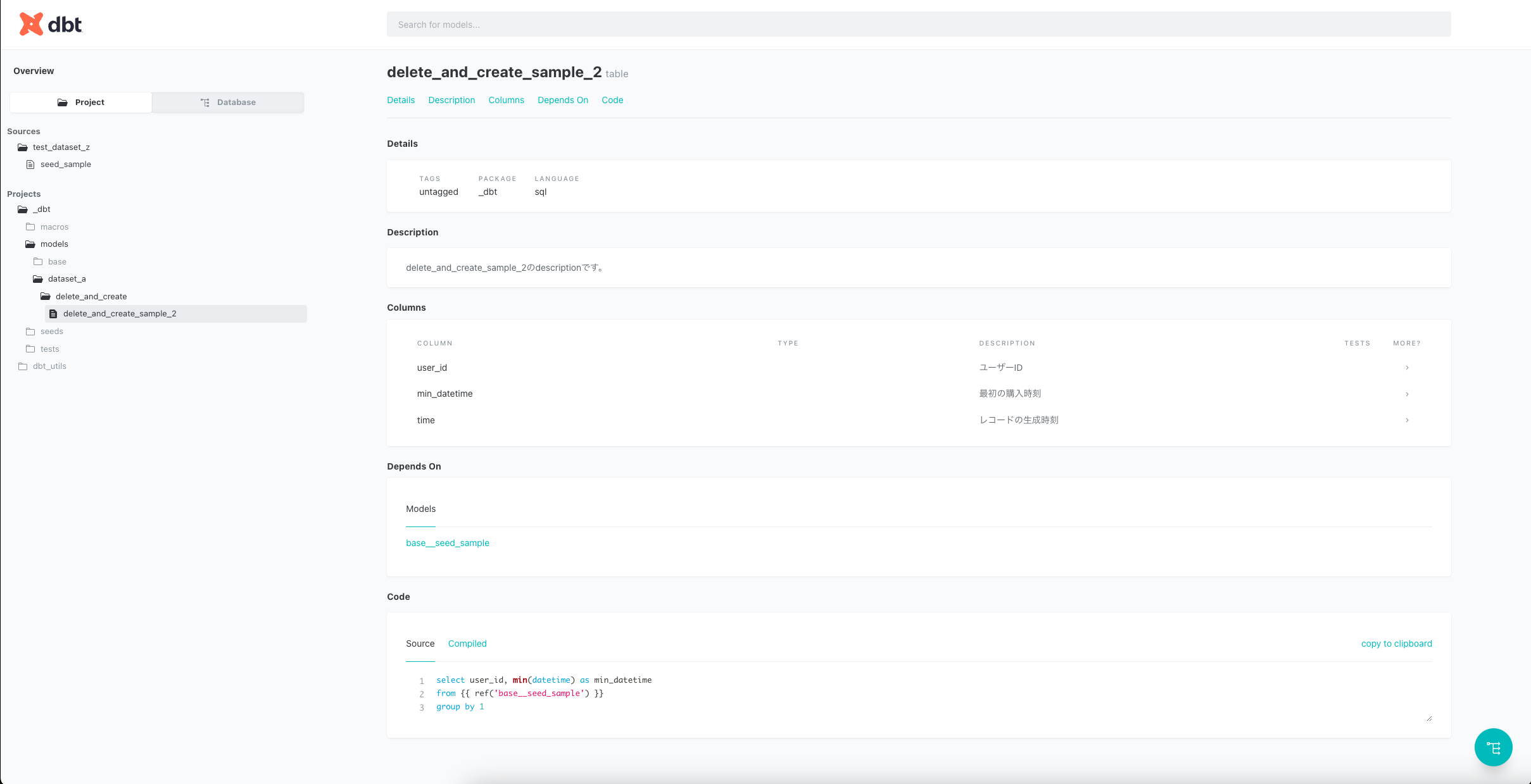Click the dbt_utils folder icon
The height and width of the screenshot is (784, 1531).
pos(23,366)
